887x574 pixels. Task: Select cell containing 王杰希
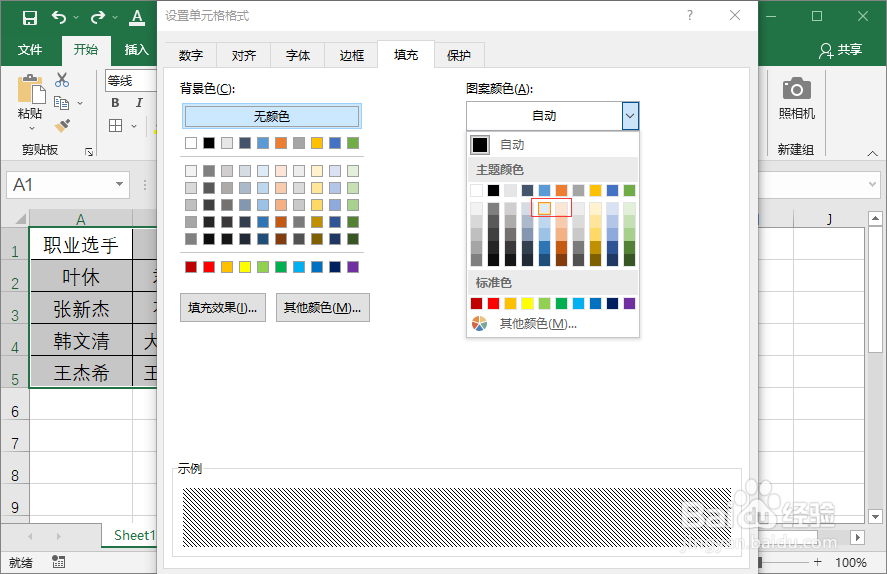pos(81,373)
